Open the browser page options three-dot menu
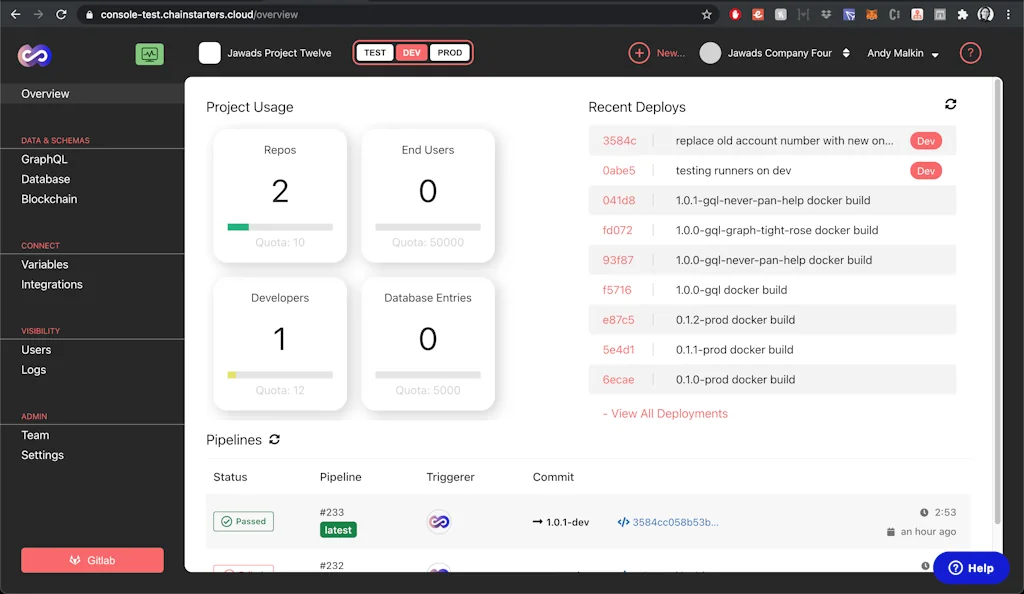This screenshot has width=1024, height=594. pos(1008,14)
